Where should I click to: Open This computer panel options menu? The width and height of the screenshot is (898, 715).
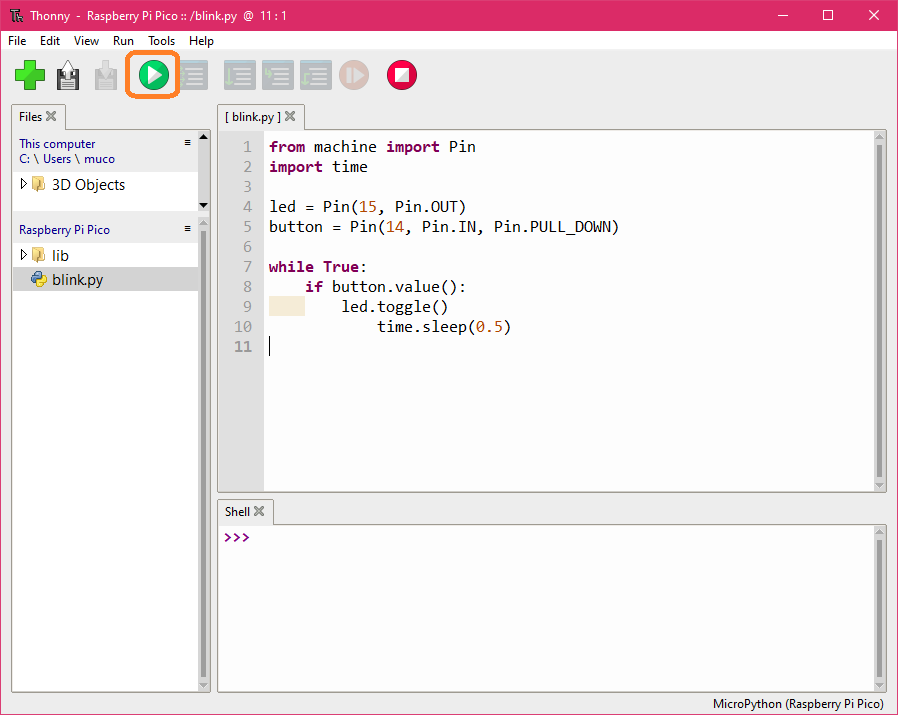coord(187,143)
